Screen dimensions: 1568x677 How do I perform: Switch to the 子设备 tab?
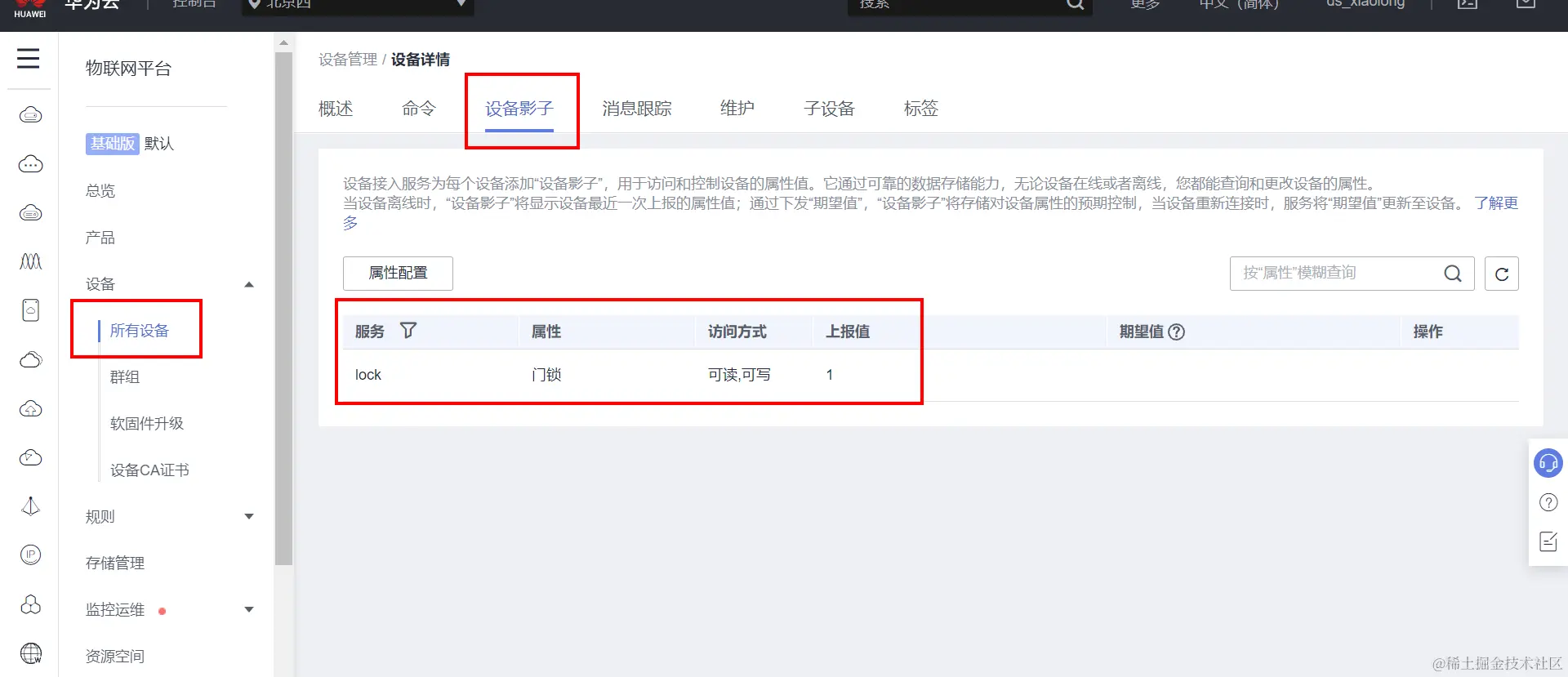click(829, 109)
